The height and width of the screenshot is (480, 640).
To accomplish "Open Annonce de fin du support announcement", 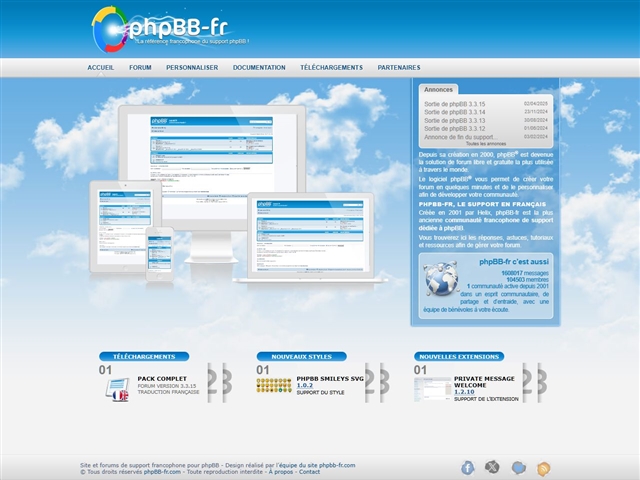I will [x=461, y=137].
